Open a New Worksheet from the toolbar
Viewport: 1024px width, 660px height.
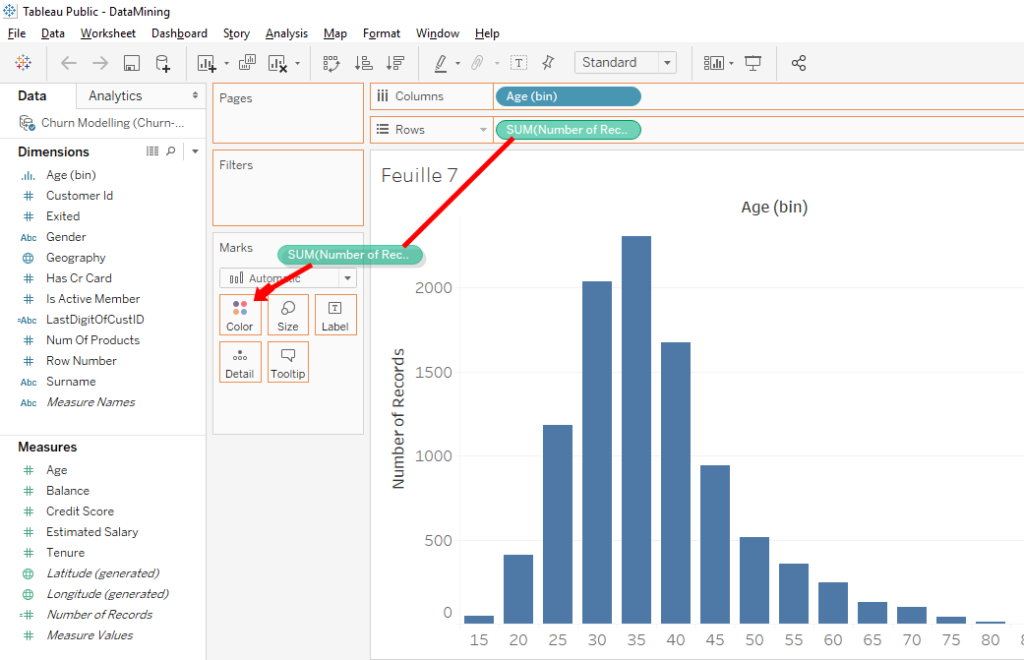[204, 62]
